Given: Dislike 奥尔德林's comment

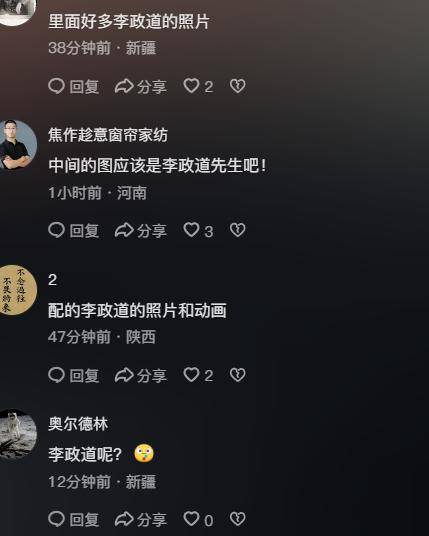Looking at the screenshot, I should [x=238, y=519].
